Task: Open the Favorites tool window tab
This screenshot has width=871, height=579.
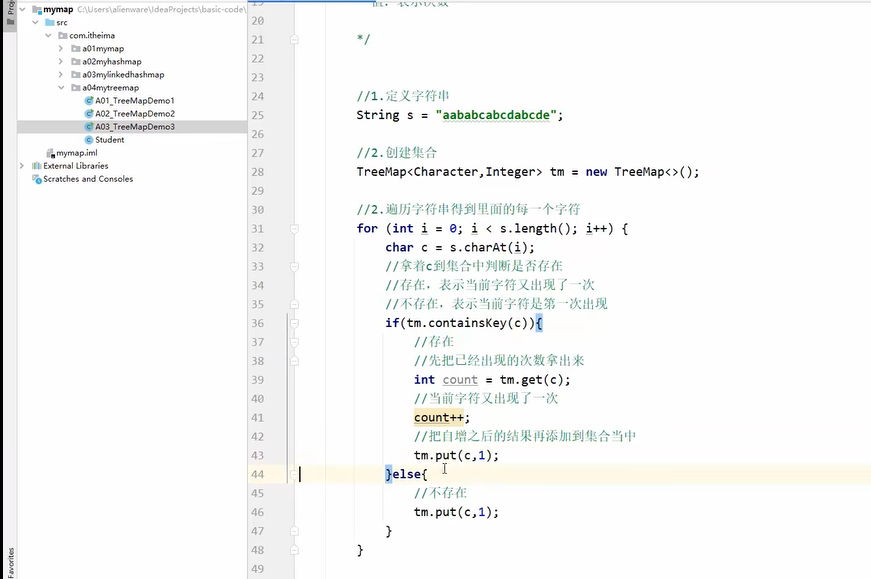Action: coord(8,560)
